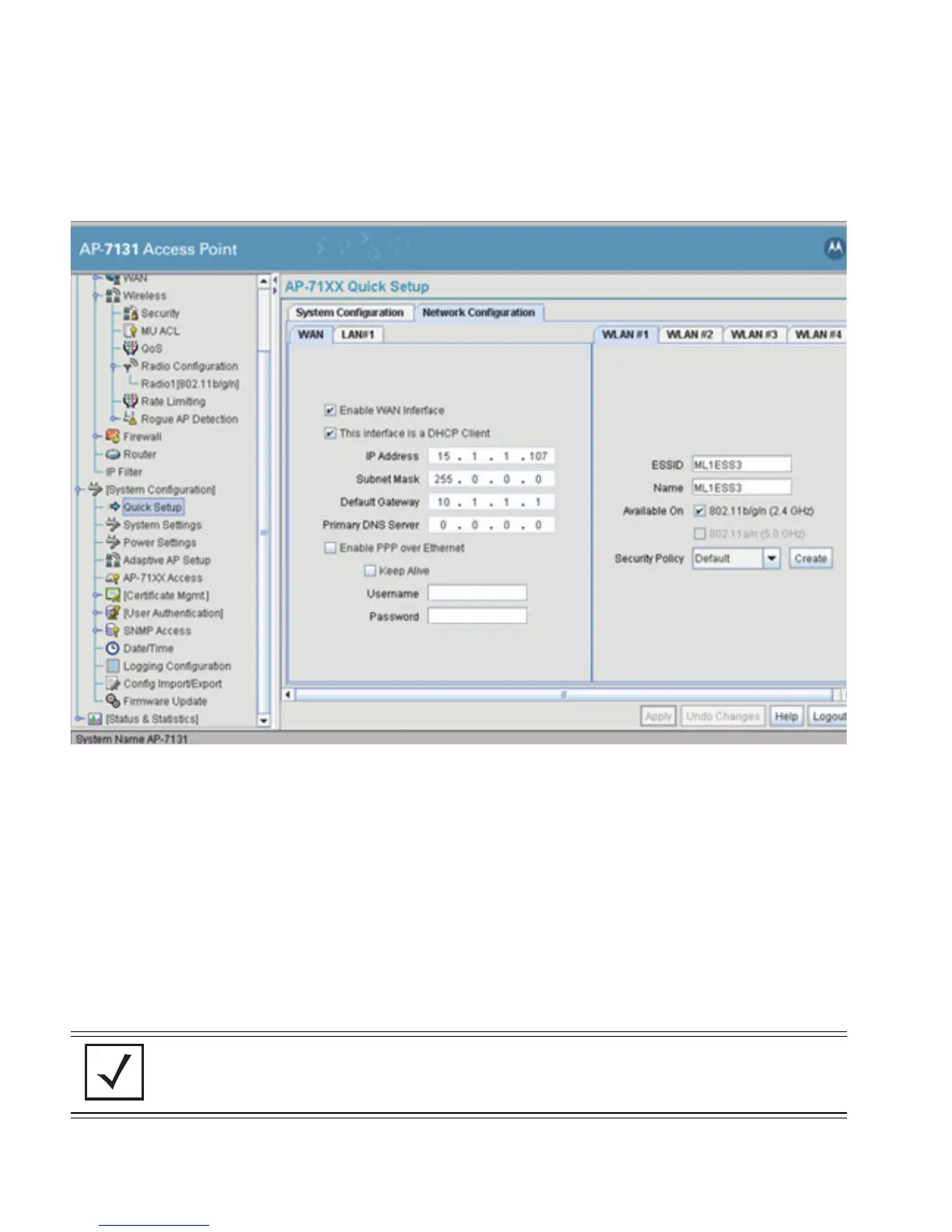Viewport: 952px width, 1232px height.
Task: Click the WLAN Name input field
Action: tap(742, 488)
